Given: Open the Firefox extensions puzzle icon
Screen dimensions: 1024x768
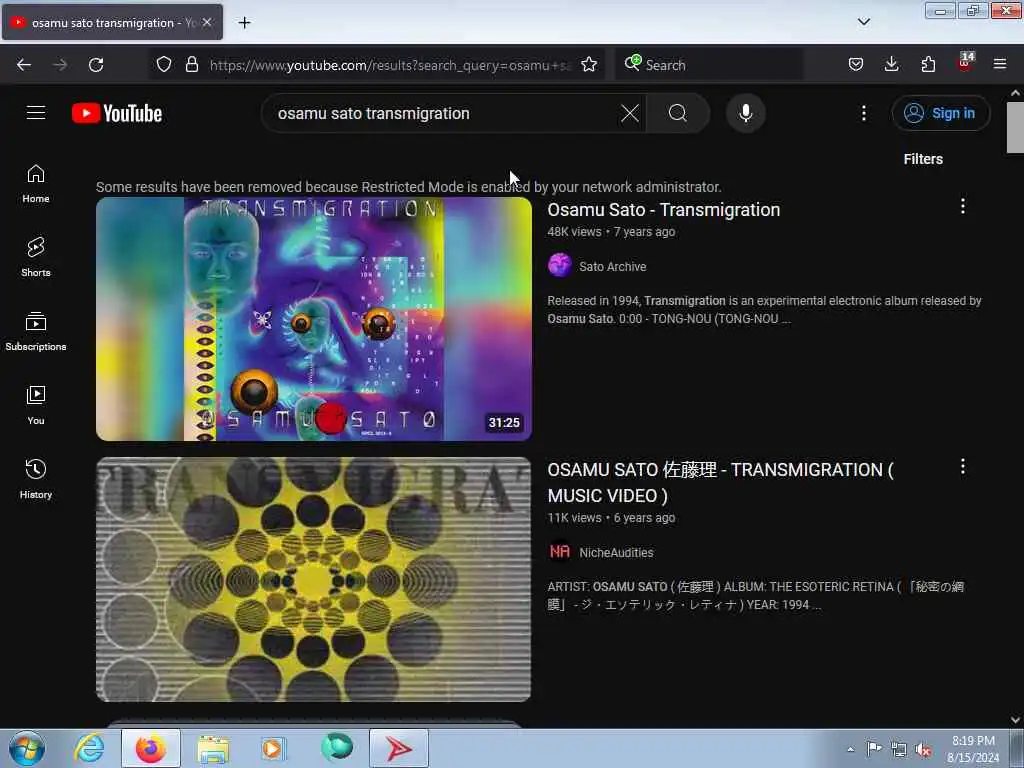Looking at the screenshot, I should [x=928, y=64].
